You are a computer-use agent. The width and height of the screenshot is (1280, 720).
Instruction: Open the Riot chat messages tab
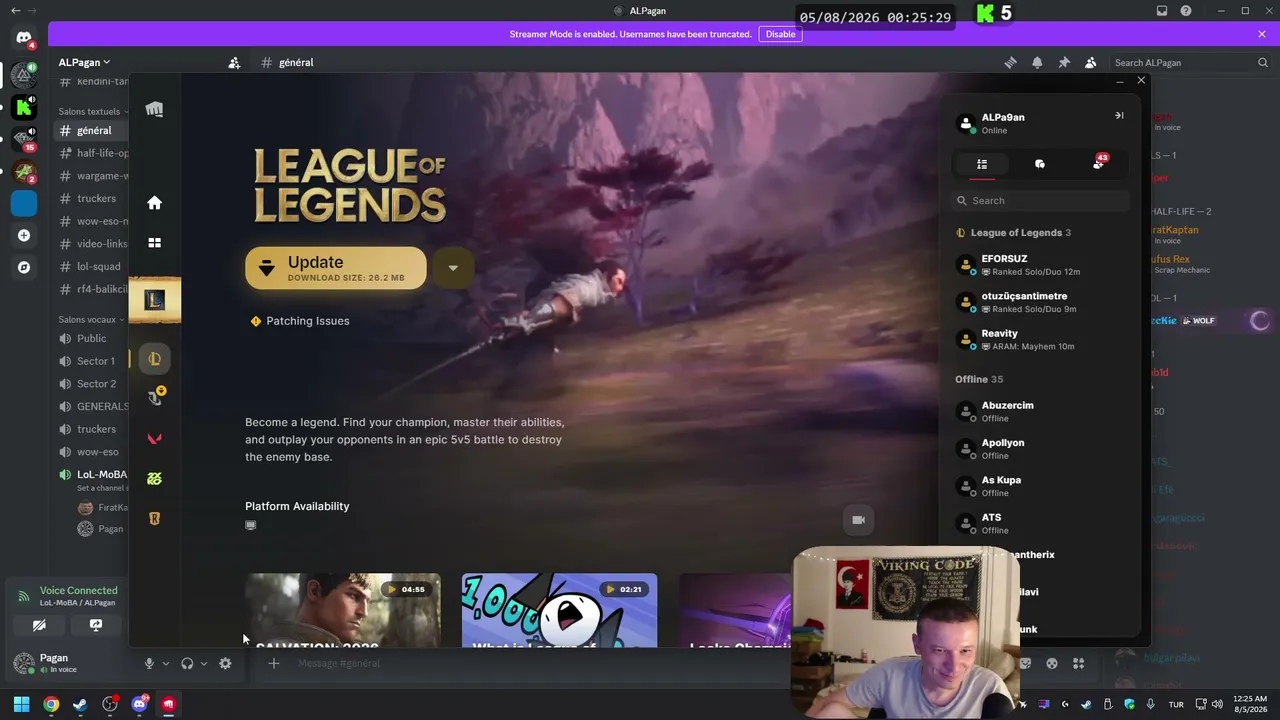(1040, 164)
